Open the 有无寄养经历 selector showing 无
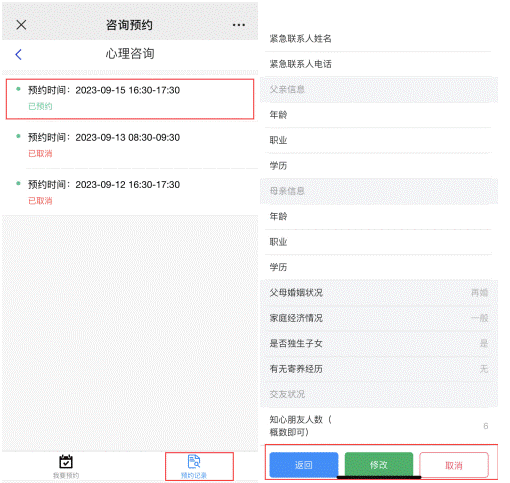 click(x=379, y=369)
